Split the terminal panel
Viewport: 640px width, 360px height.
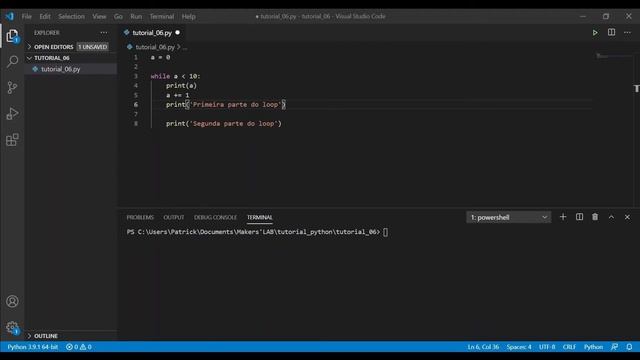click(579, 217)
